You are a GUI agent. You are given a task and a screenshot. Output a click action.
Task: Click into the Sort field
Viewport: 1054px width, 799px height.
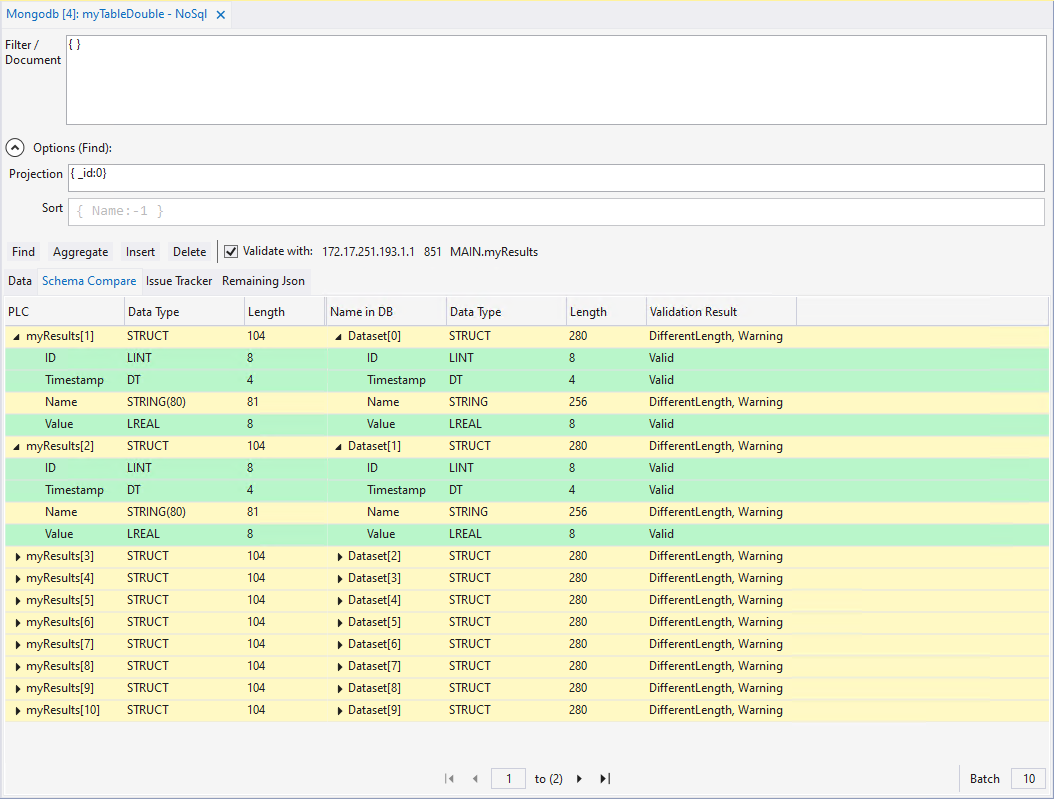point(556,212)
